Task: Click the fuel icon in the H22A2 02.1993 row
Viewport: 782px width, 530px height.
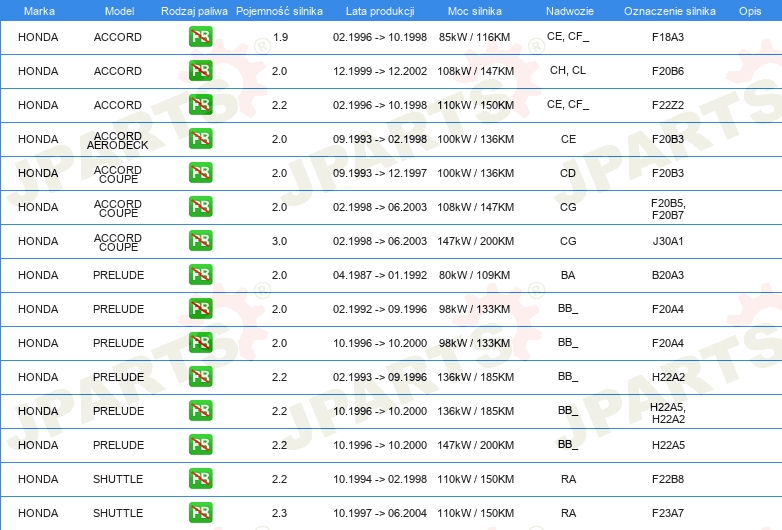Action: tap(200, 376)
